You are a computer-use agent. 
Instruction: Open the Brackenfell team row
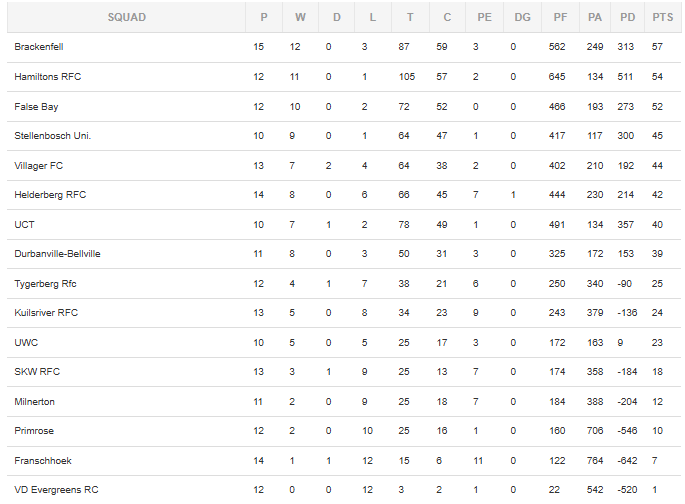[x=344, y=47]
